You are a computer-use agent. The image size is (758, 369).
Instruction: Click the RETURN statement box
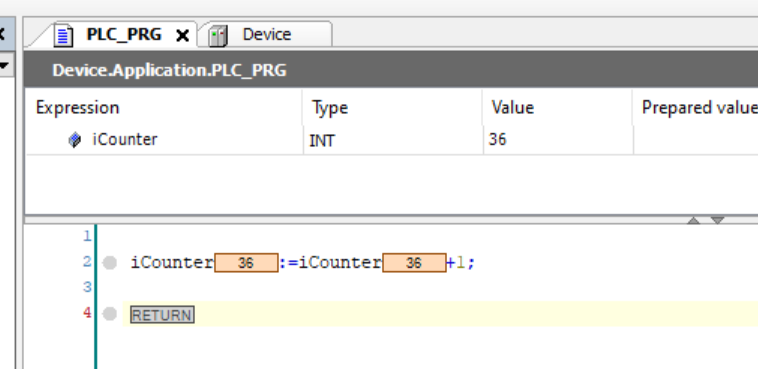coord(162,315)
